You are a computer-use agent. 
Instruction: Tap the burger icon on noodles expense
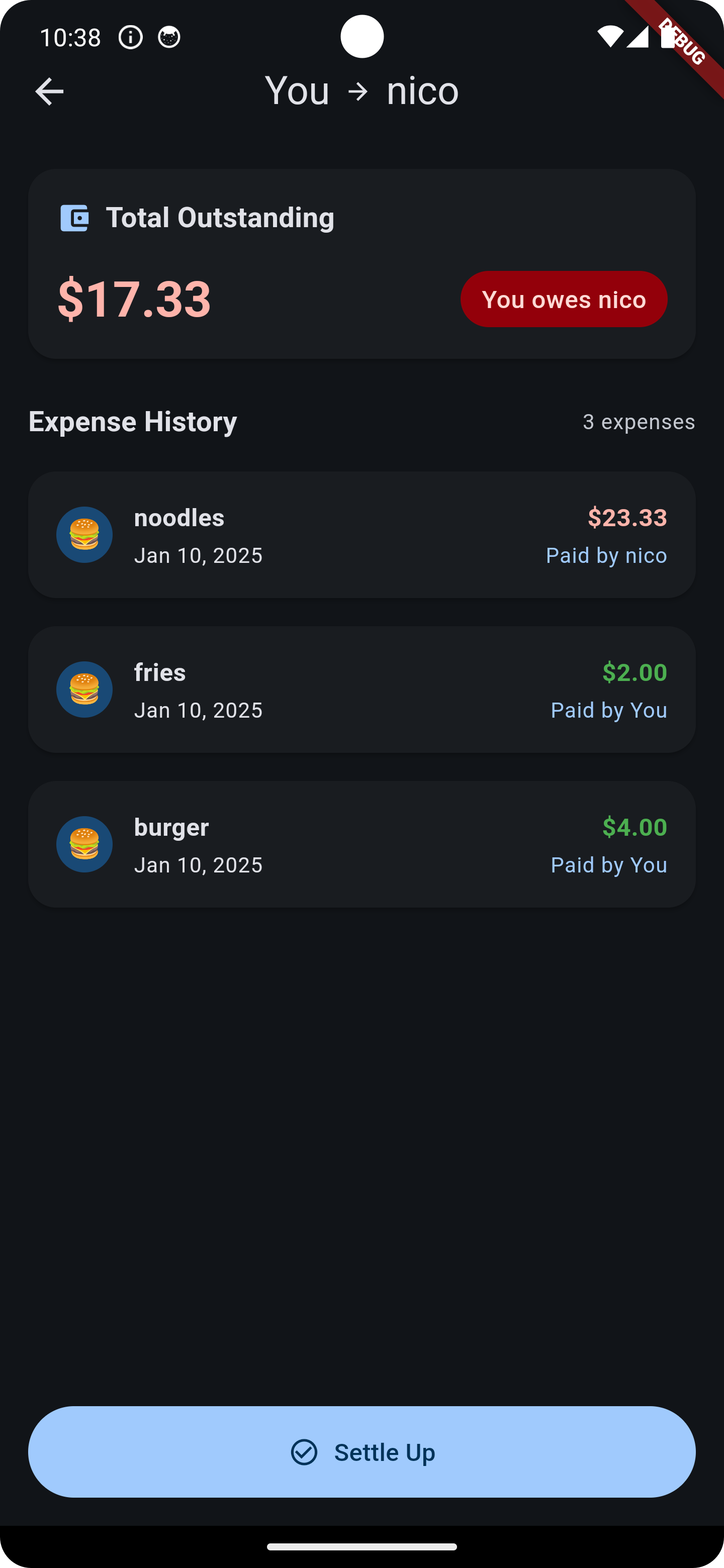pos(84,534)
